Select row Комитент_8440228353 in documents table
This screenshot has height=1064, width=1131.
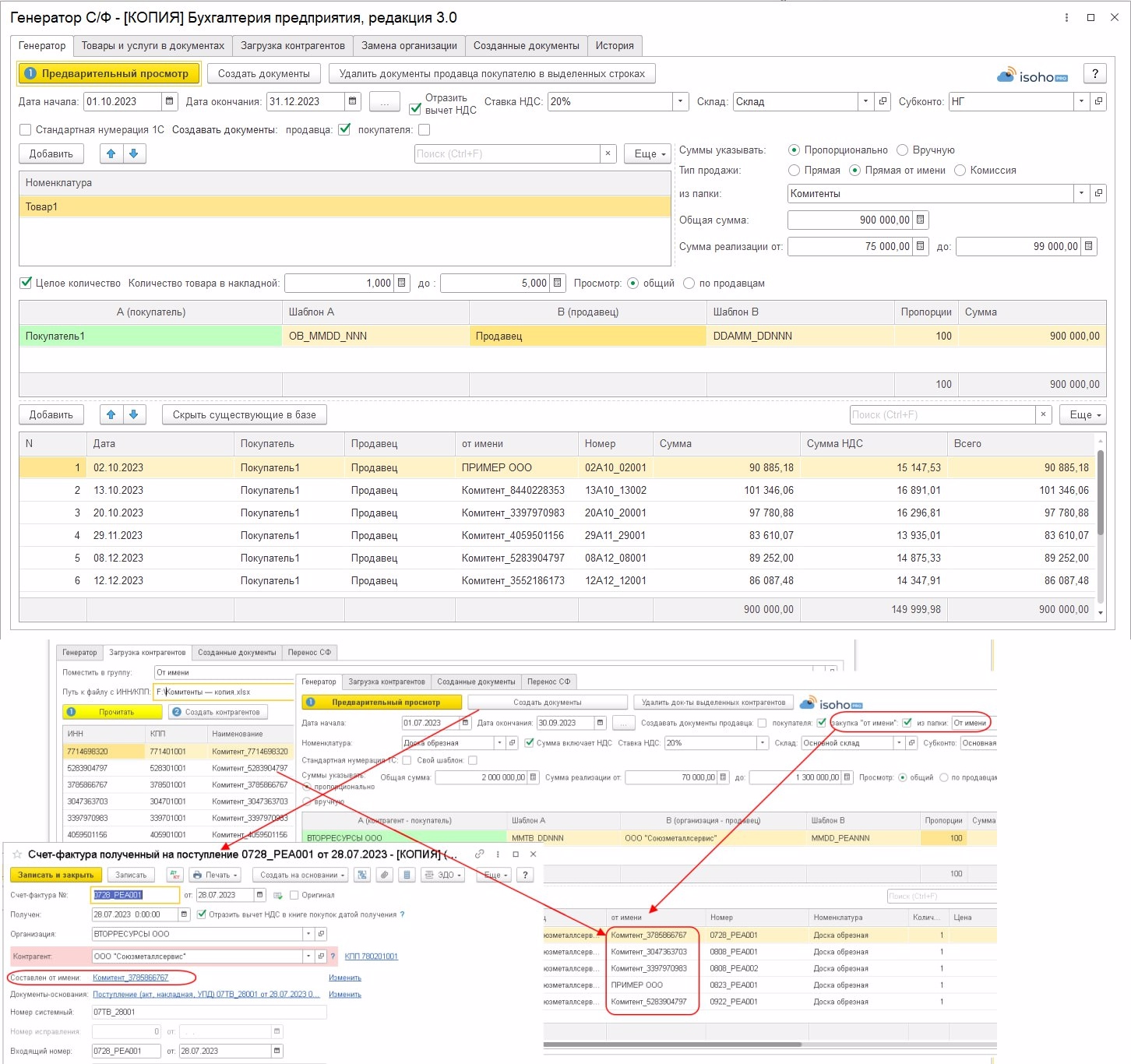[558, 490]
